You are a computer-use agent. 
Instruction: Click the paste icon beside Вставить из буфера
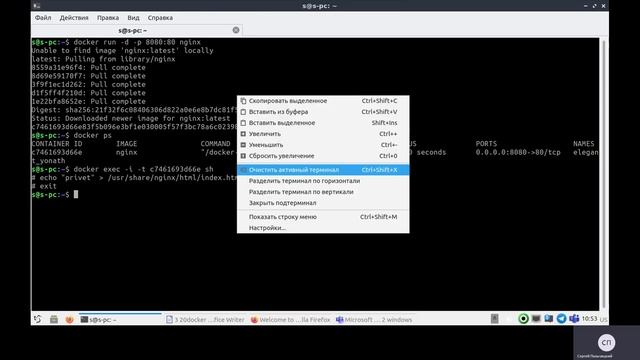click(243, 112)
